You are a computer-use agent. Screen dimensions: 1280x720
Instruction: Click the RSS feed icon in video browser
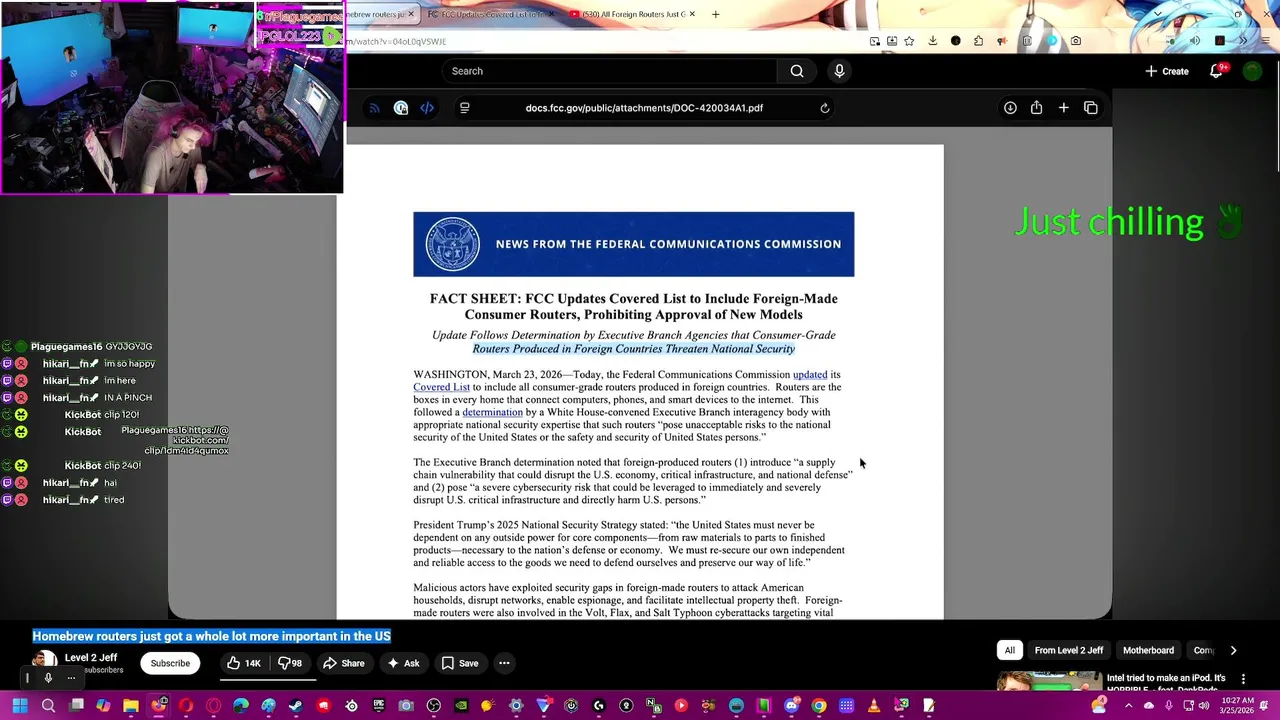374,108
